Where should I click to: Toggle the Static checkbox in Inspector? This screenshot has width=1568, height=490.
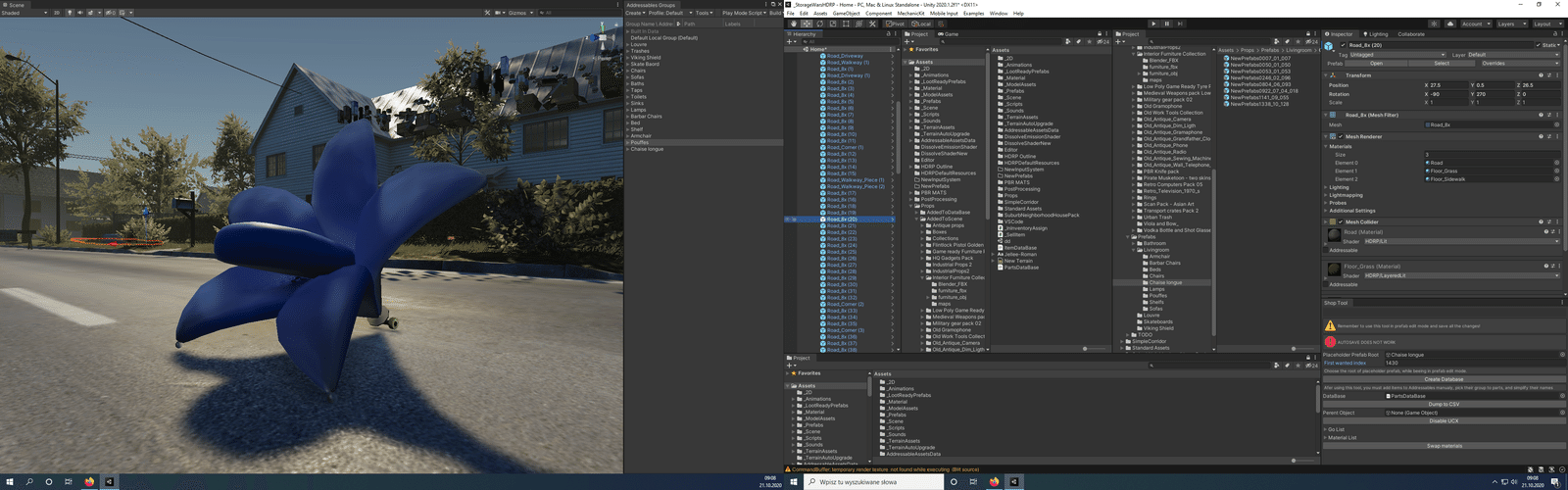click(1538, 45)
